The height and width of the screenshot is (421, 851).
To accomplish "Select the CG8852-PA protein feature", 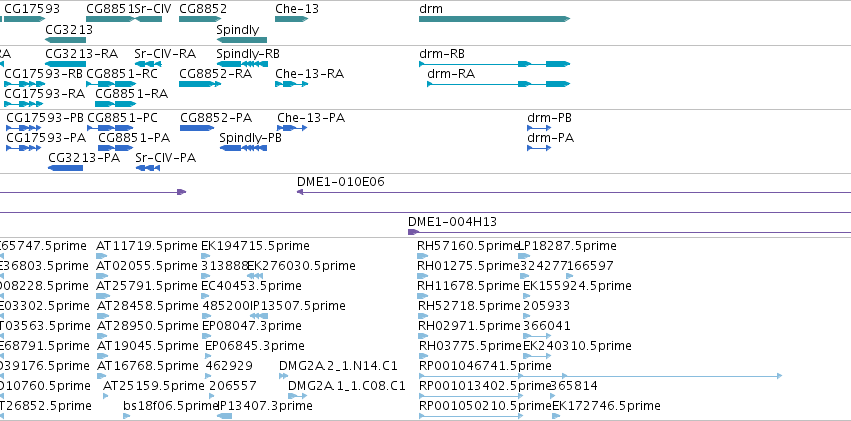I will click(x=197, y=128).
